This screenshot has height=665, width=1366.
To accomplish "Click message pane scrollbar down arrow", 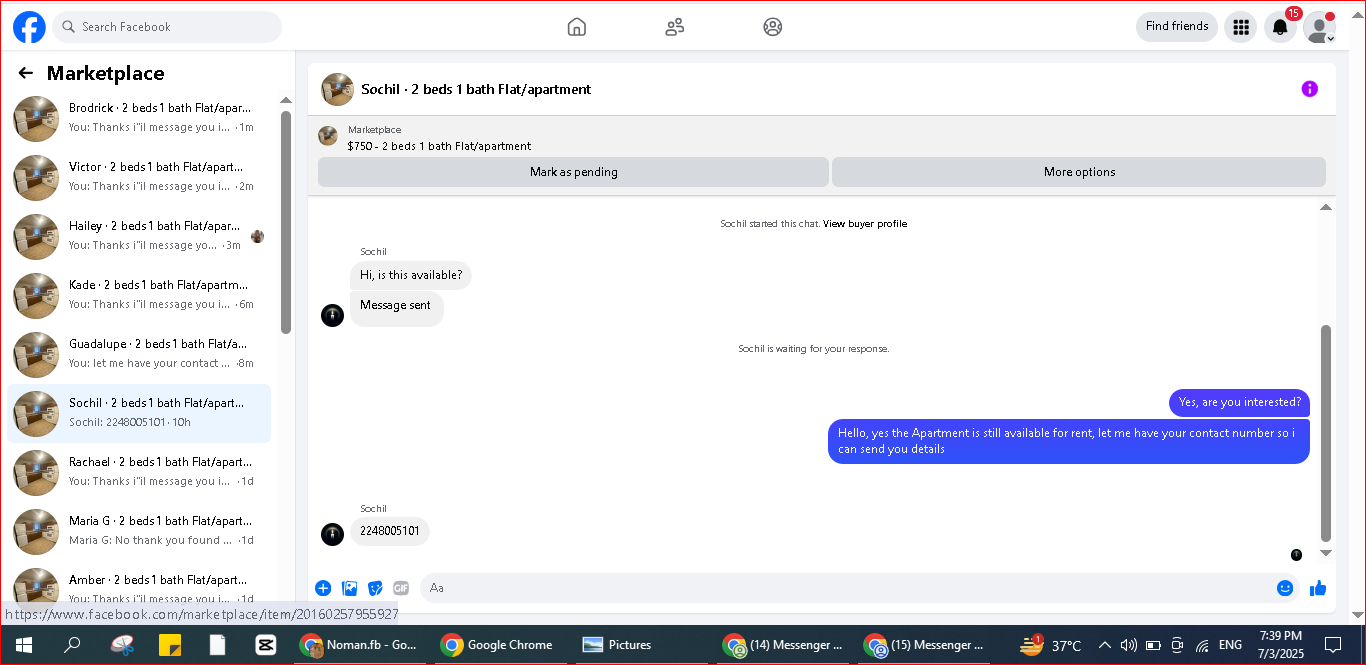I will pos(1326,552).
